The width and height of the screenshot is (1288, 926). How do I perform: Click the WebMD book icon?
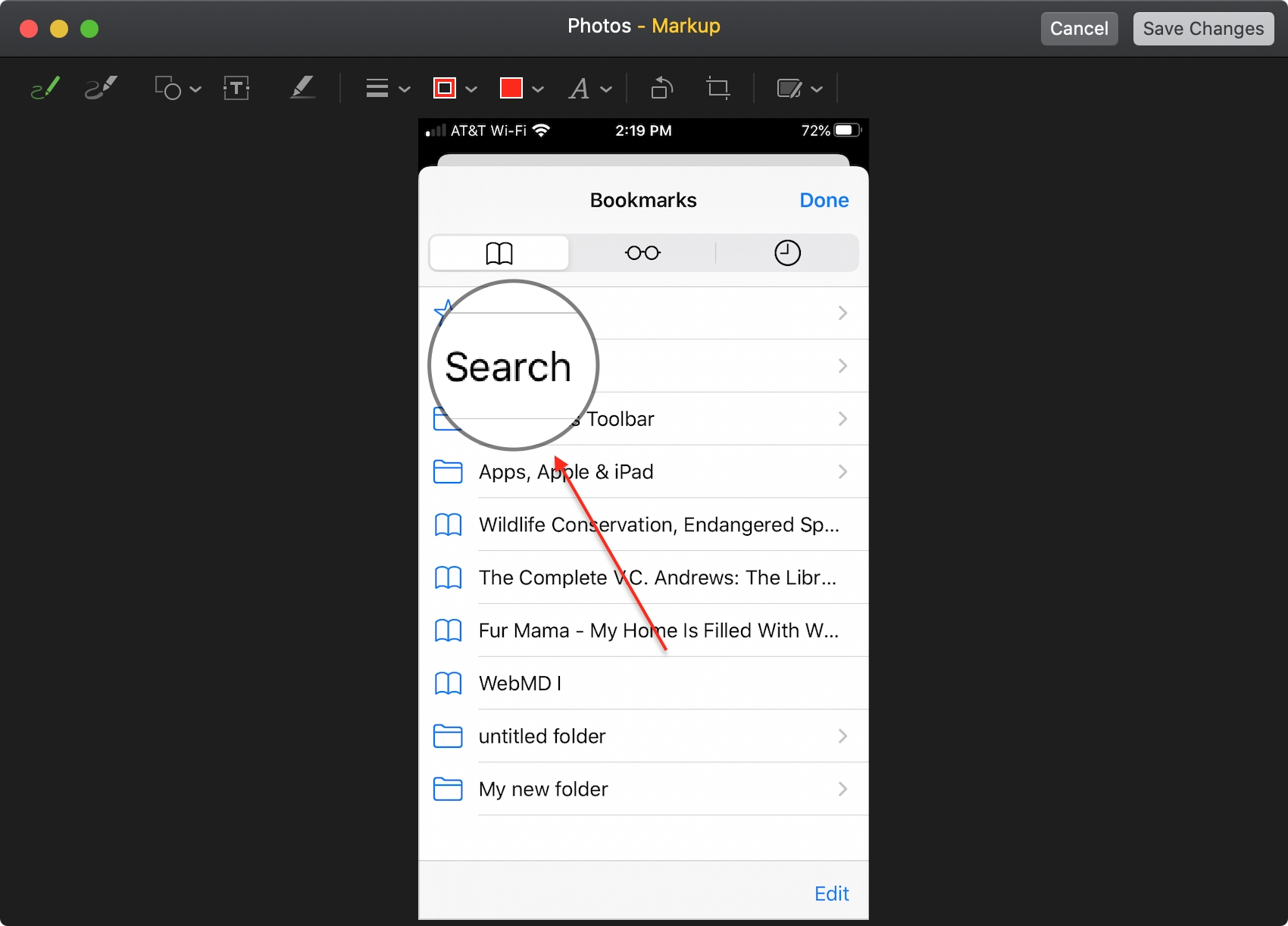click(x=448, y=684)
